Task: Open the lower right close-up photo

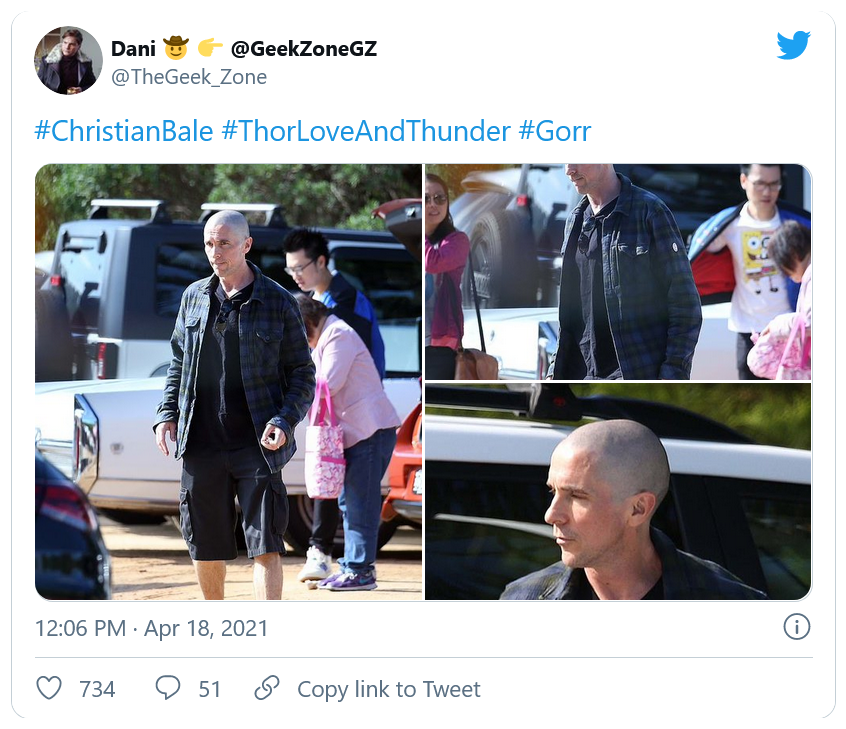Action: coord(618,492)
